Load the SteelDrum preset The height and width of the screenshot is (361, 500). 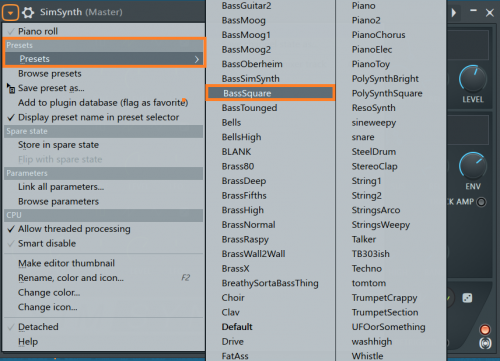(374, 152)
